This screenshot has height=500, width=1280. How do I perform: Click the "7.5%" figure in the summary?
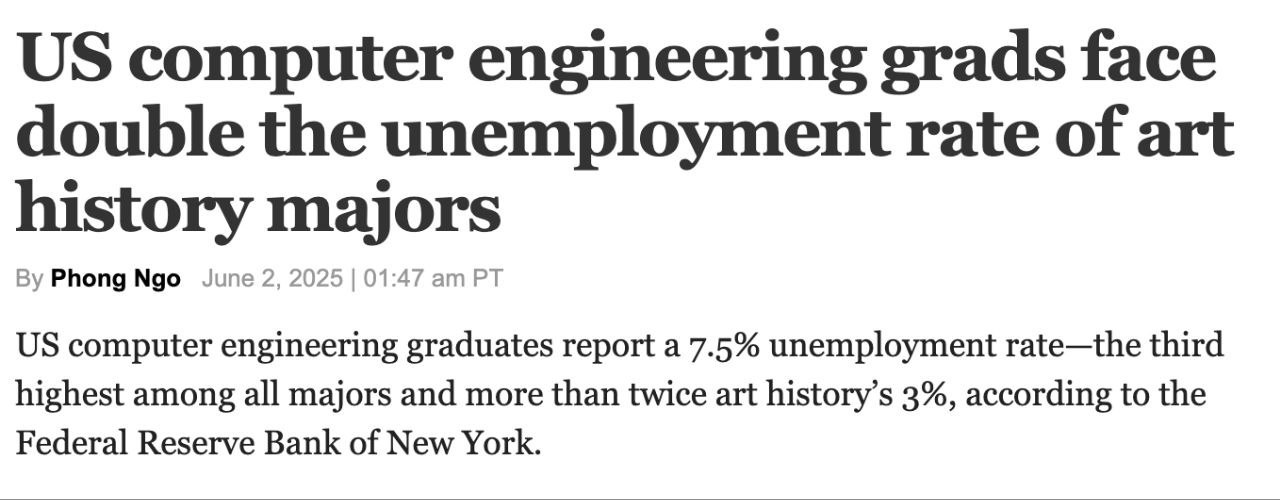pyautogui.click(x=724, y=347)
